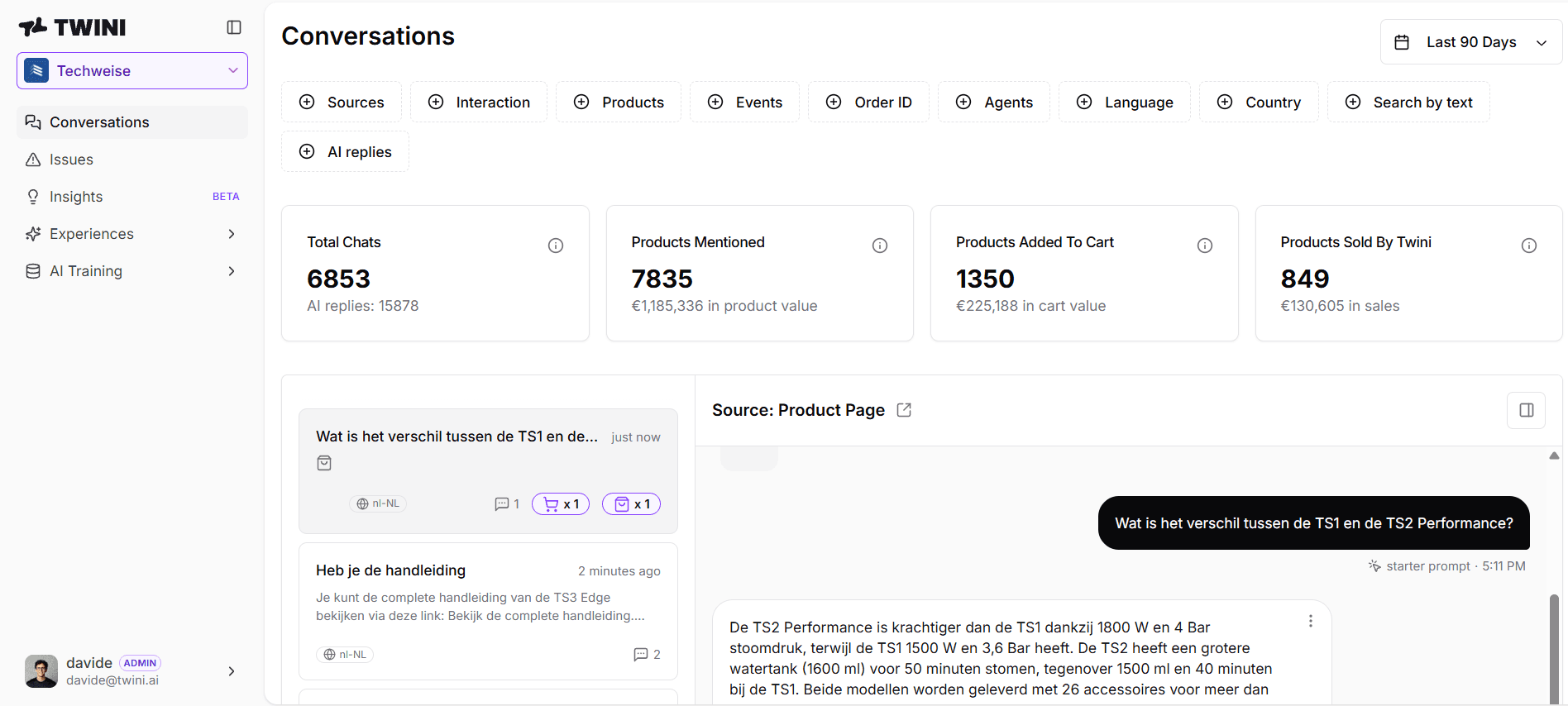Click the '€1,185,336 in product value' text
The image size is (1568, 706).
(724, 306)
